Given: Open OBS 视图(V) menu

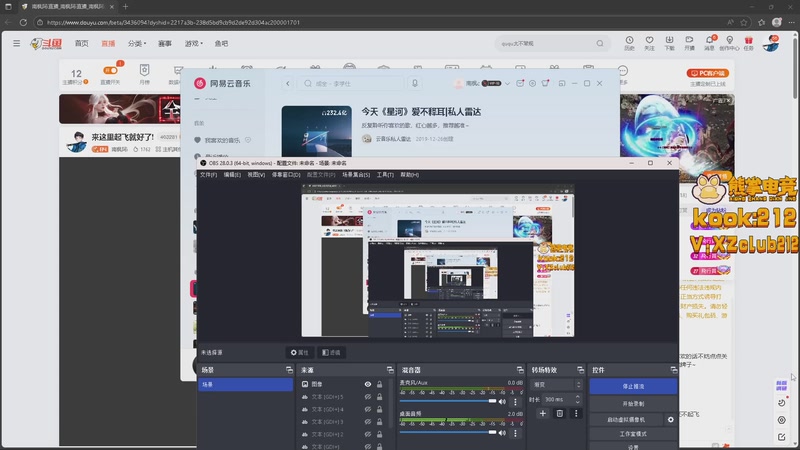Looking at the screenshot, I should coord(256,174).
